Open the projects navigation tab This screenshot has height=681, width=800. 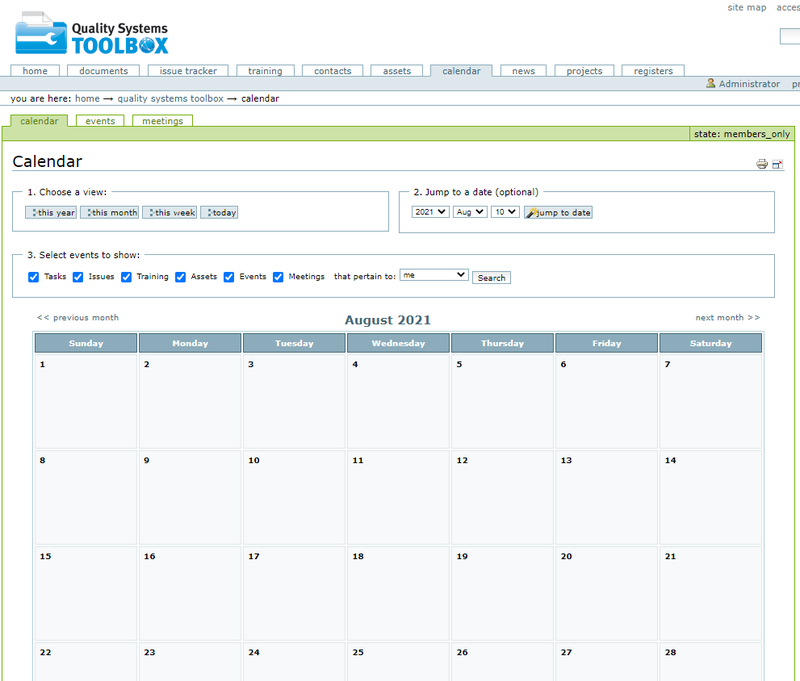click(x=584, y=71)
